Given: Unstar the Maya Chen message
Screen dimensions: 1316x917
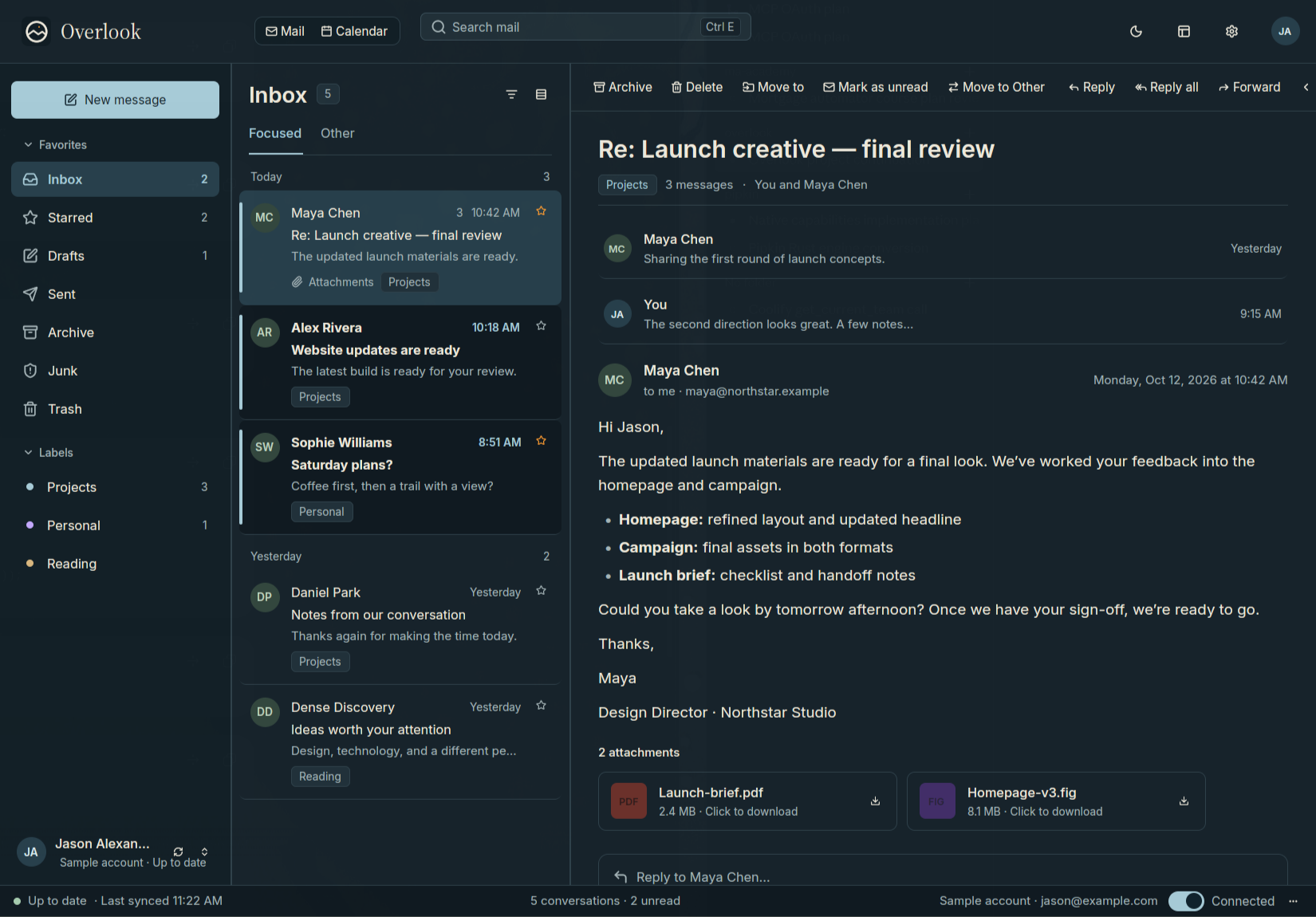Looking at the screenshot, I should coord(541,211).
